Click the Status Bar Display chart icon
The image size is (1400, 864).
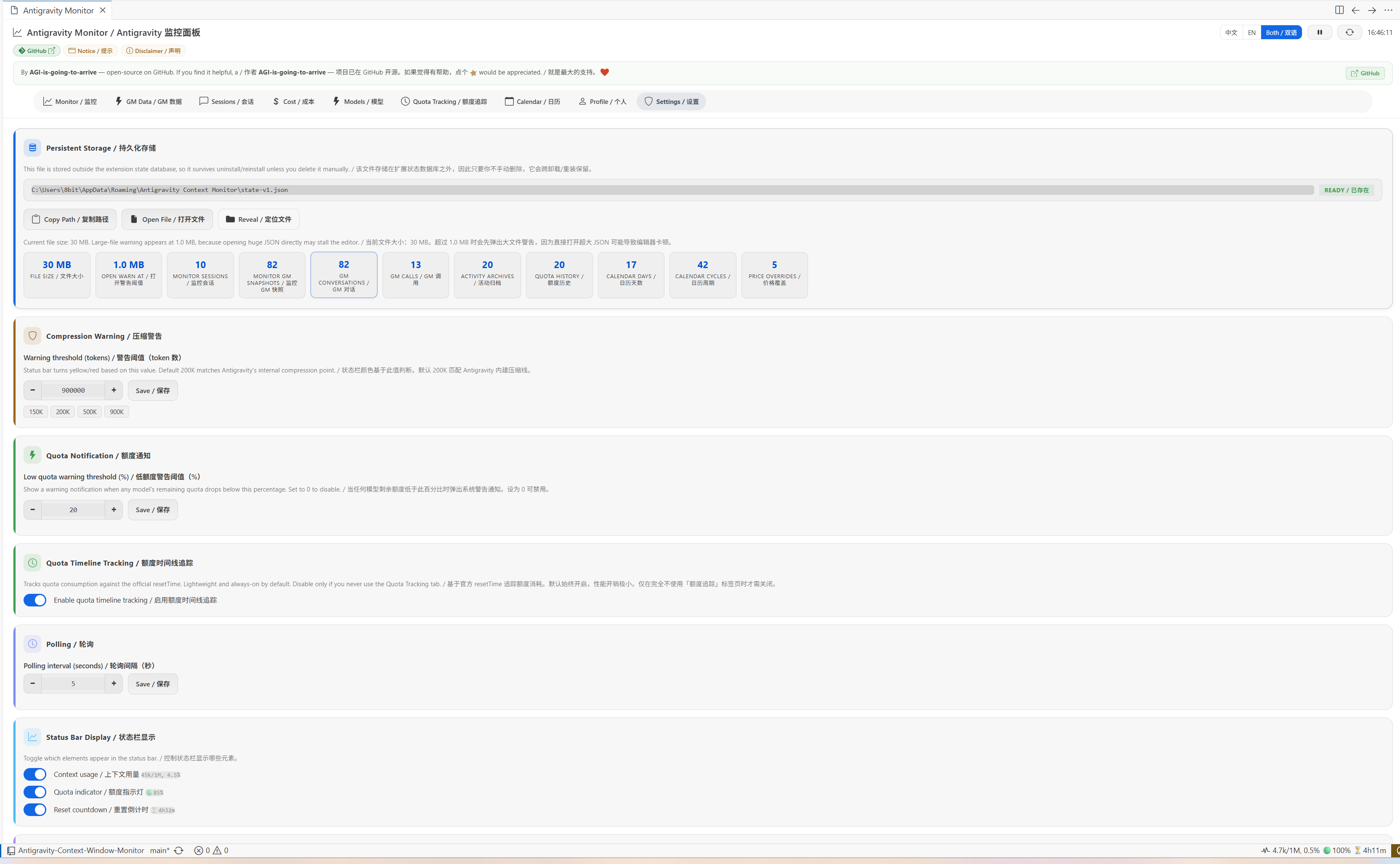tap(32, 737)
